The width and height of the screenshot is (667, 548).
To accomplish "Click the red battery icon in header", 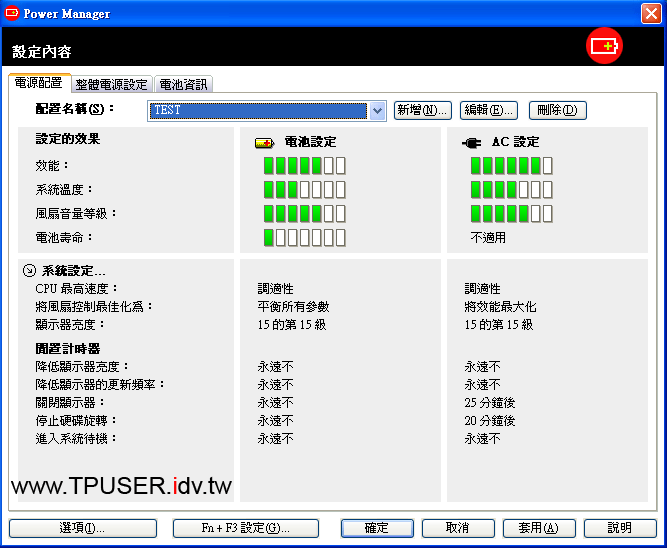I will click(x=604, y=46).
